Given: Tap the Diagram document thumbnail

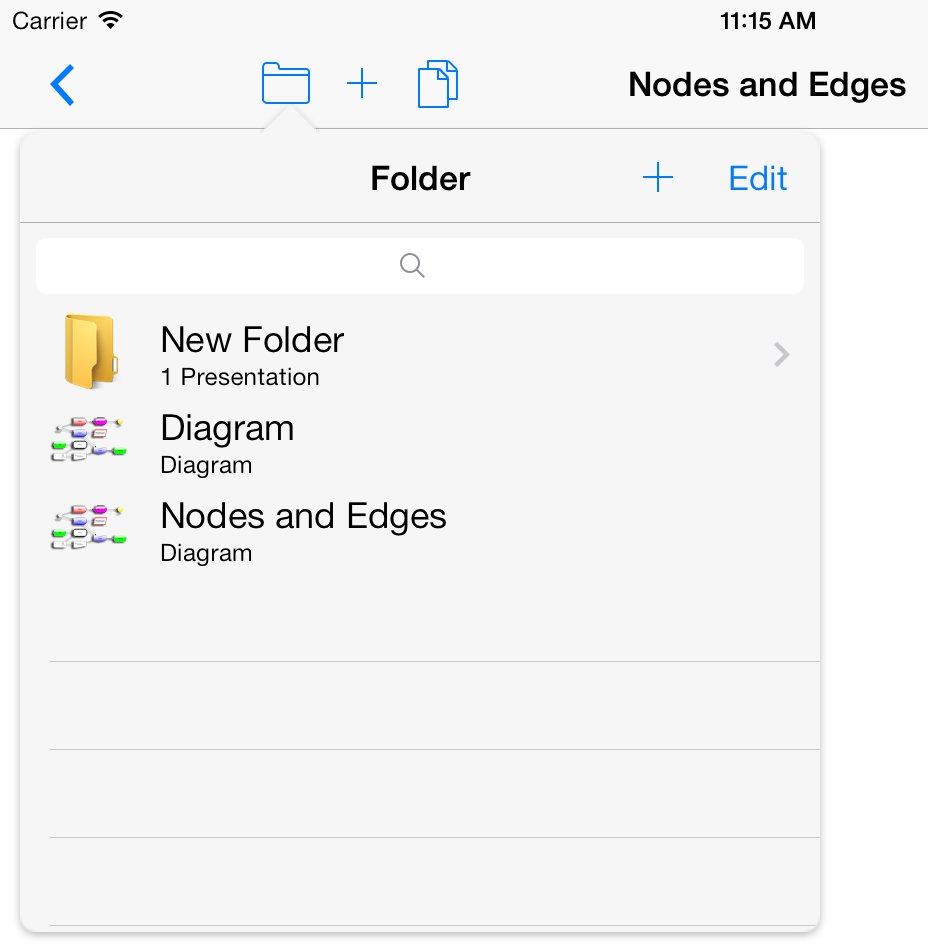Looking at the screenshot, I should click(x=89, y=440).
